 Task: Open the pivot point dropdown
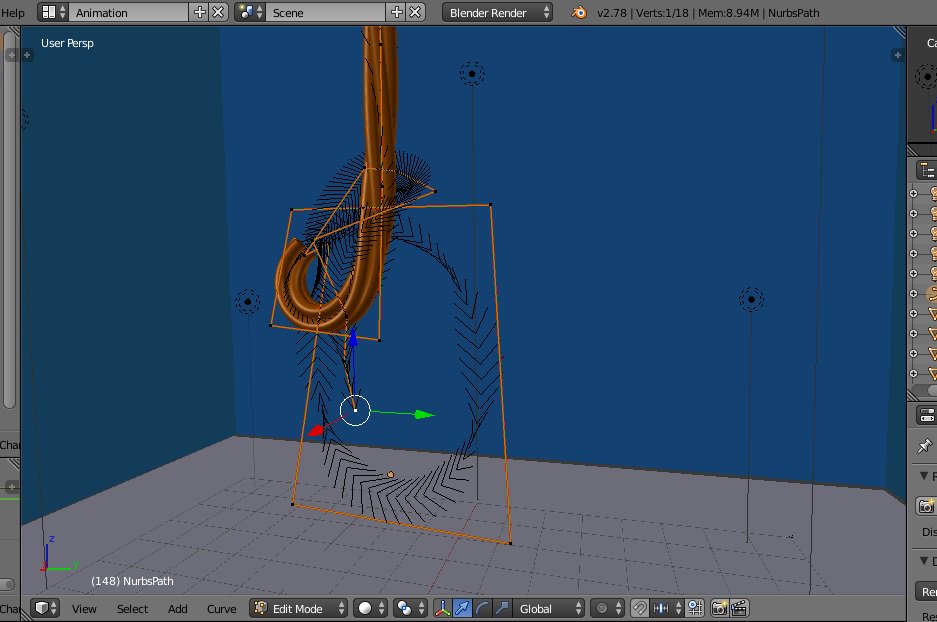click(x=410, y=608)
